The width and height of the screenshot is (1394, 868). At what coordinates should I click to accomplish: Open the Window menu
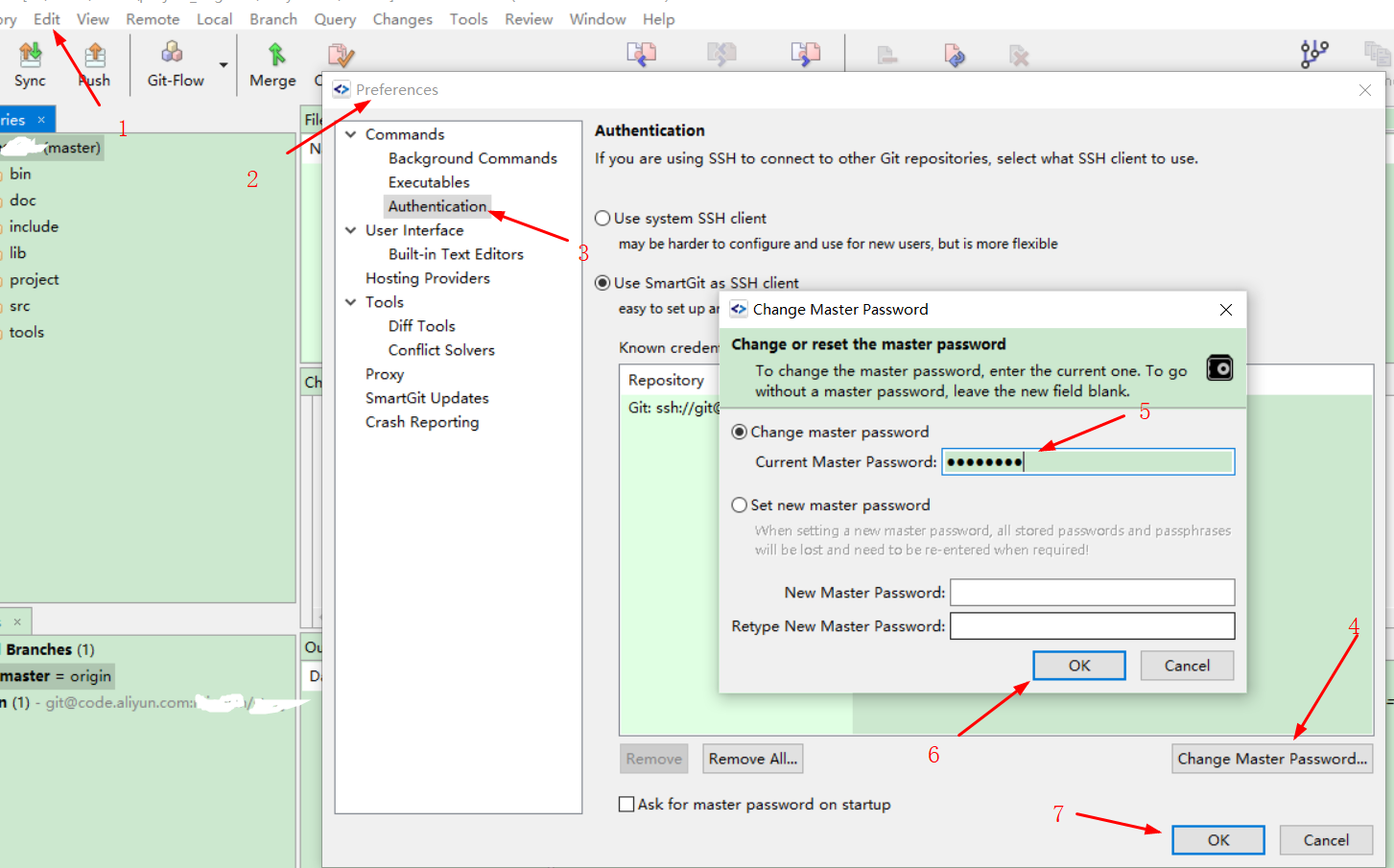point(598,19)
